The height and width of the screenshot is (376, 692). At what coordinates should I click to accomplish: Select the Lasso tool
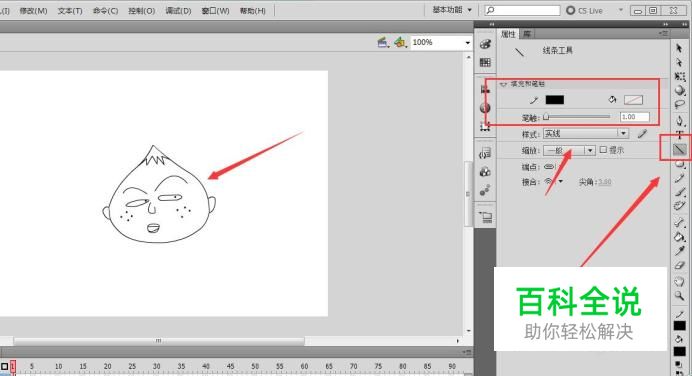680,105
